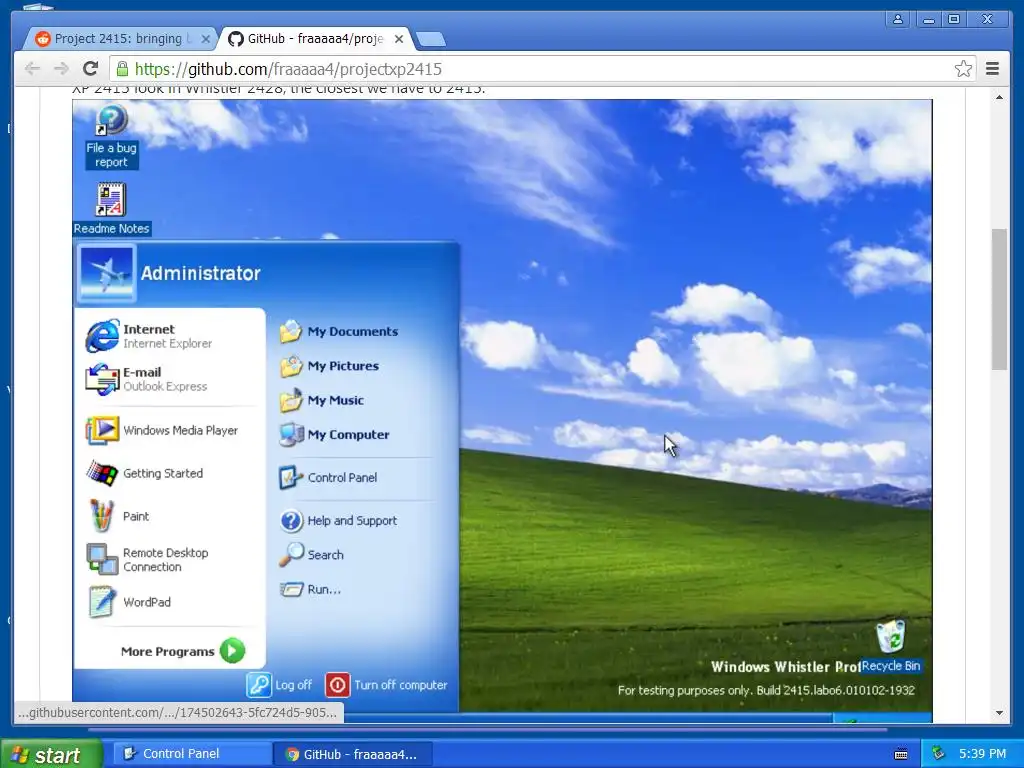Image resolution: width=1024 pixels, height=768 pixels.
Task: Expand More Programs green arrow
Action: (232, 651)
